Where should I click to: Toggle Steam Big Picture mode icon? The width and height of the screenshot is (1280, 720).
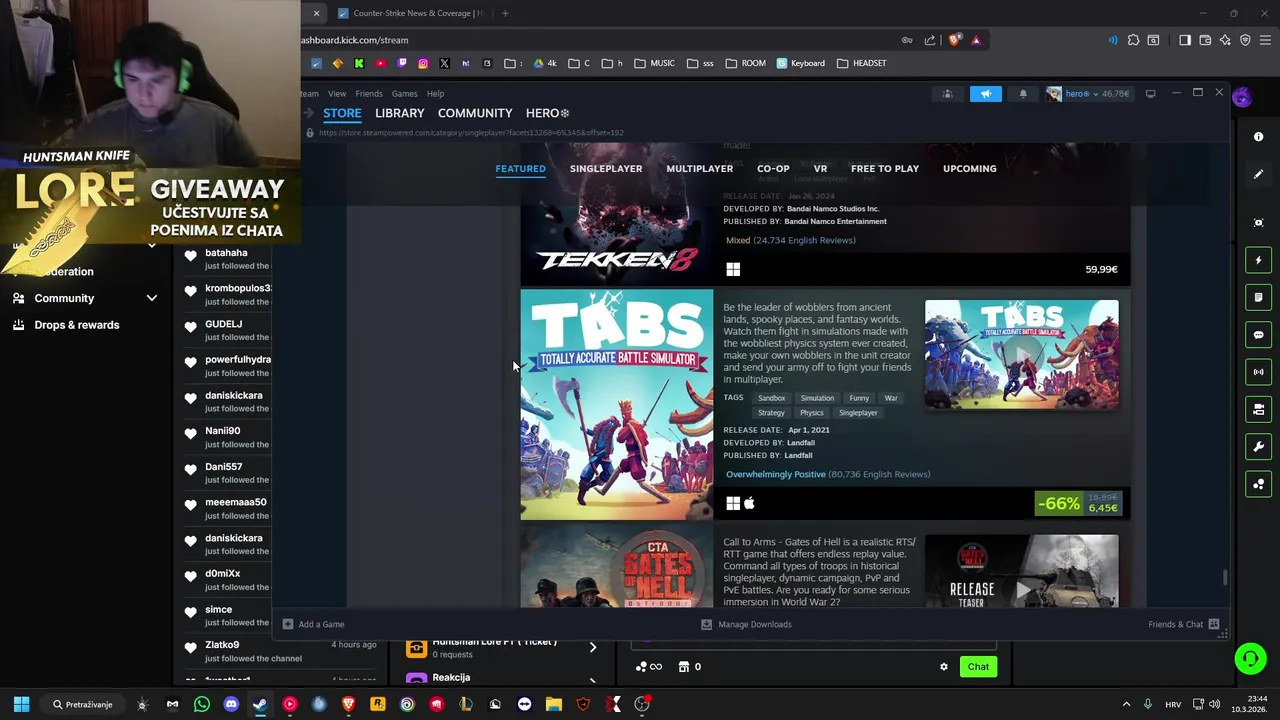(1150, 93)
